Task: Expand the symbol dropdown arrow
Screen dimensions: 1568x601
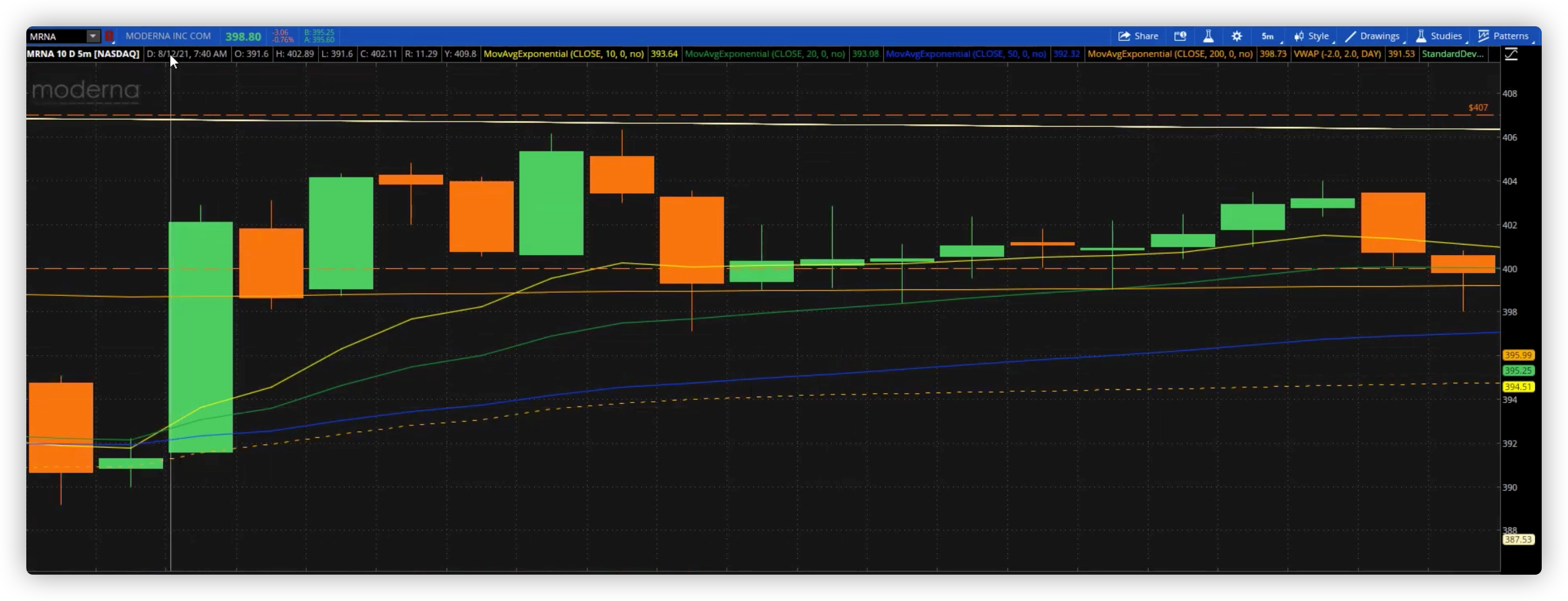Action: pos(93,36)
